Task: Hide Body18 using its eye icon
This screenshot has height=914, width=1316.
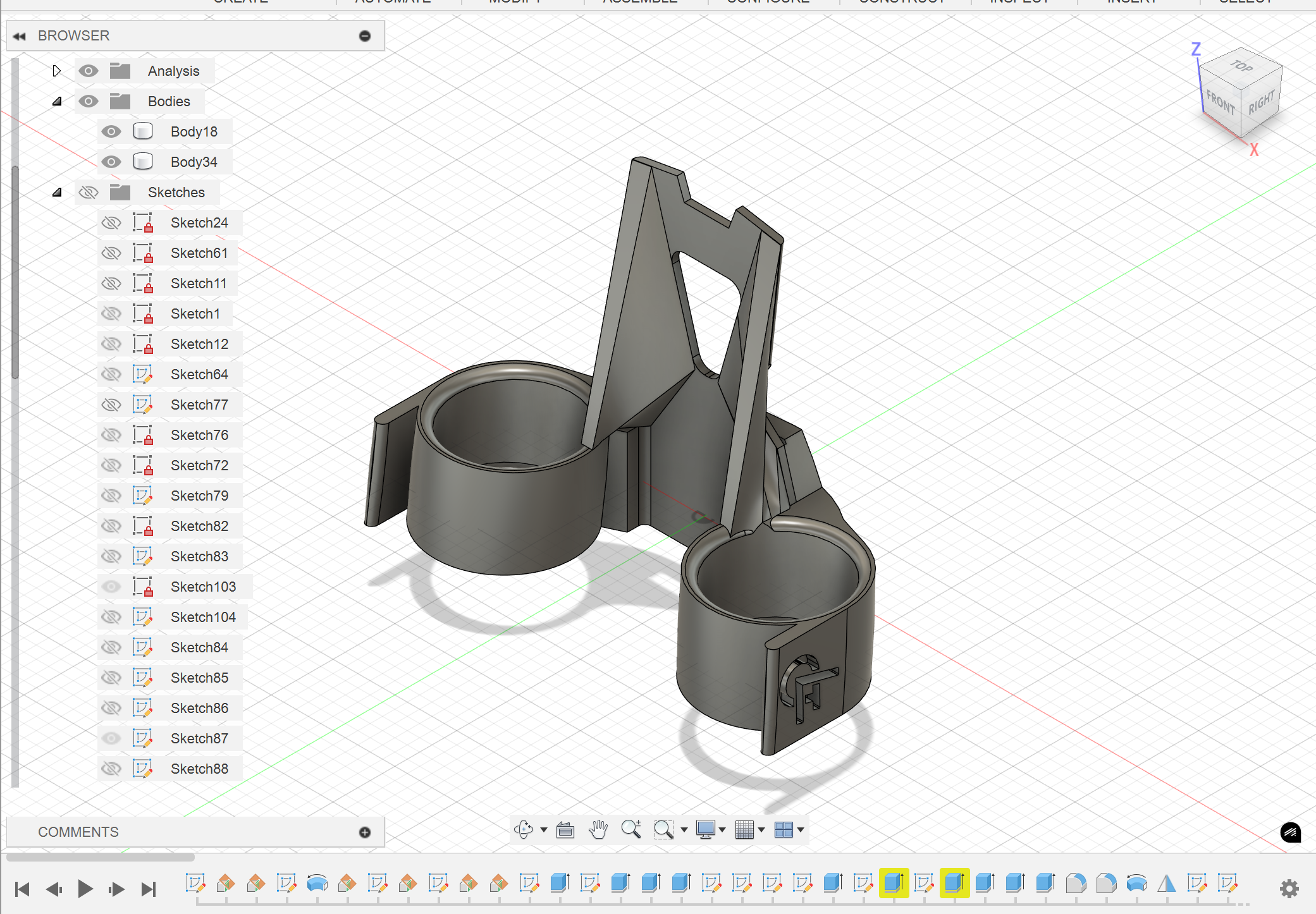Action: (111, 131)
